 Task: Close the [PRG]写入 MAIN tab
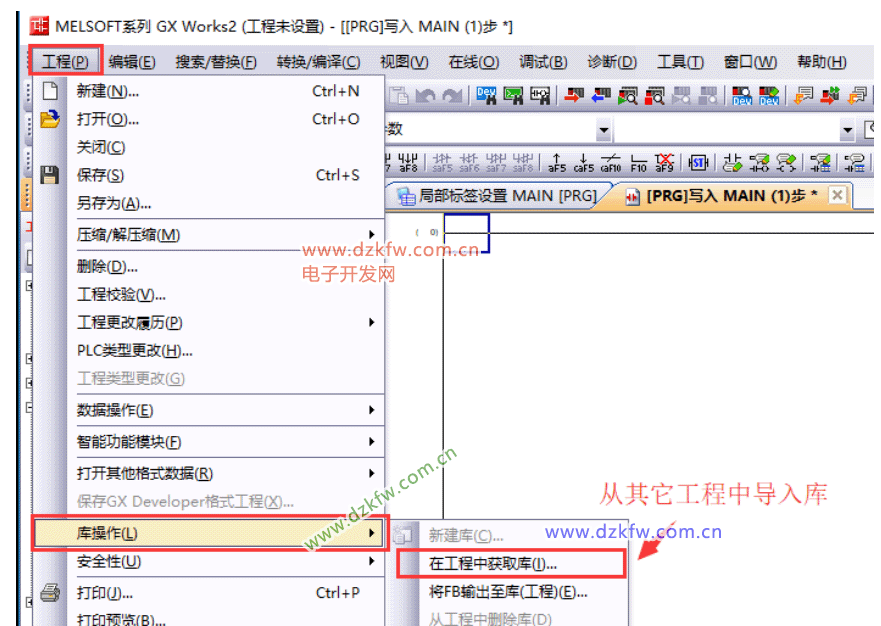click(x=837, y=195)
